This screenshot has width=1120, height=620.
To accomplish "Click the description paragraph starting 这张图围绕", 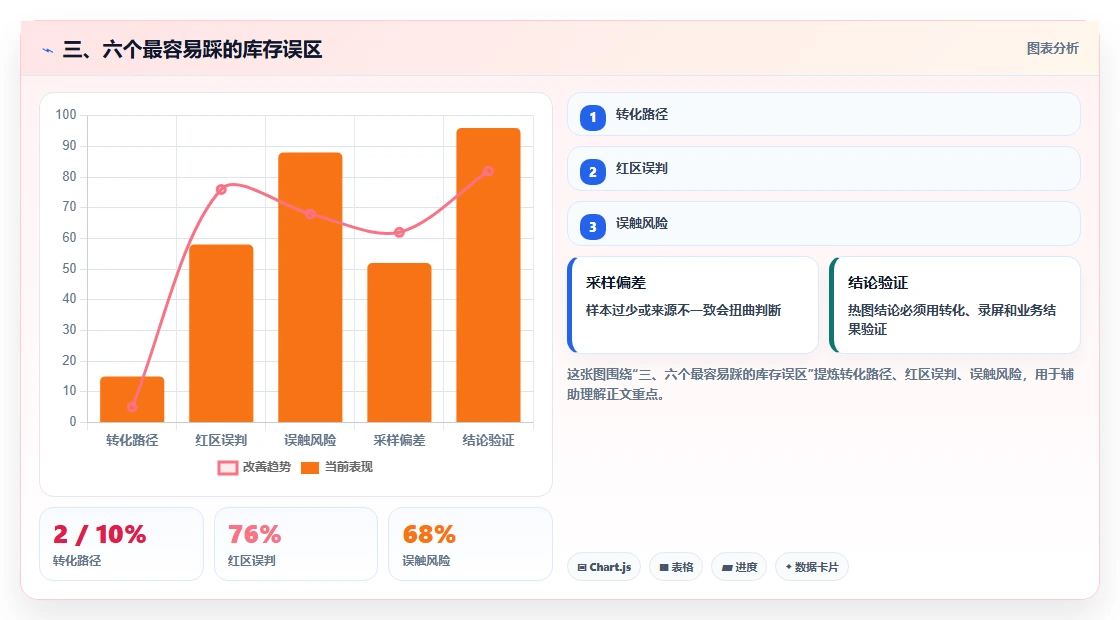I will point(821,384).
